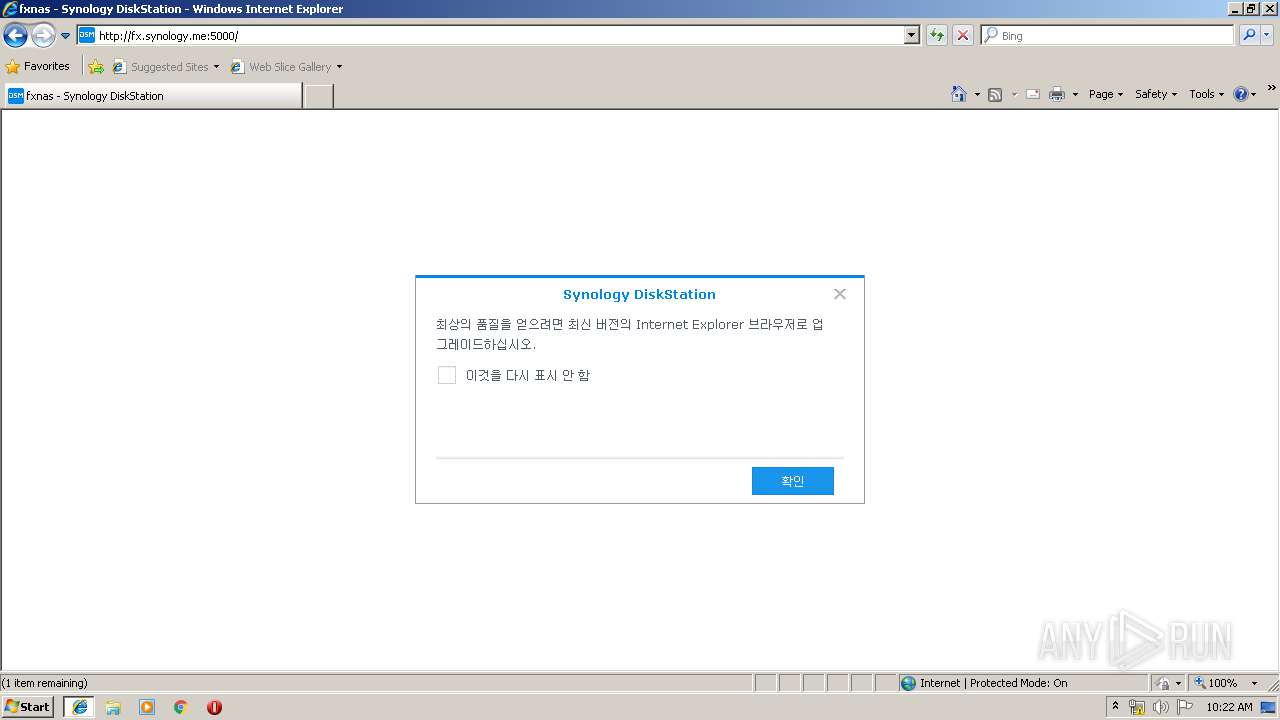
Task: Click the security lock status icon
Action: point(1163,683)
